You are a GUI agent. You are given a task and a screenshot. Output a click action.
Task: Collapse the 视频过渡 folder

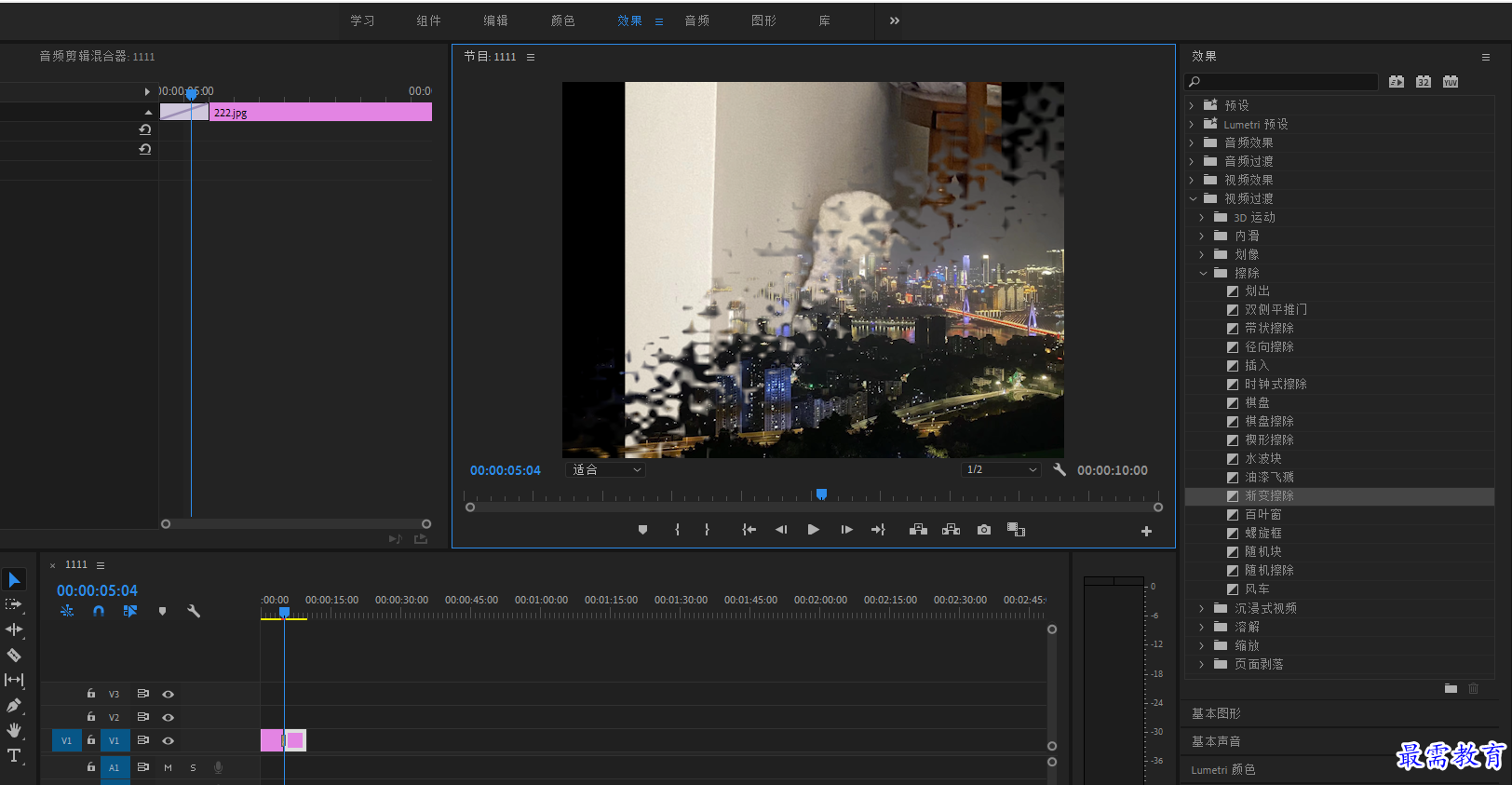tap(1193, 198)
